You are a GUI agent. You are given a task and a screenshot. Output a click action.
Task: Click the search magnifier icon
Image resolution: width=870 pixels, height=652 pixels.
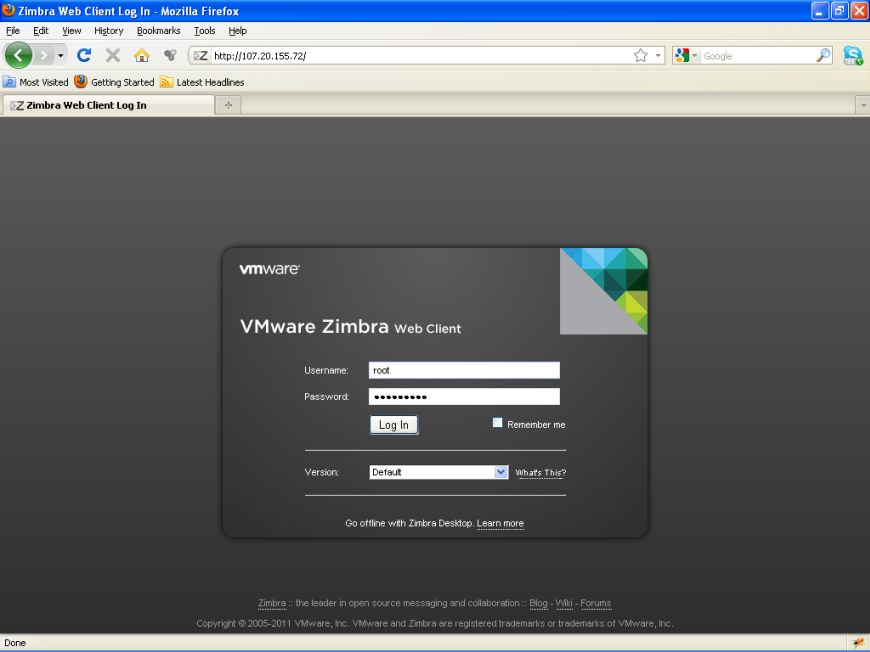[823, 56]
